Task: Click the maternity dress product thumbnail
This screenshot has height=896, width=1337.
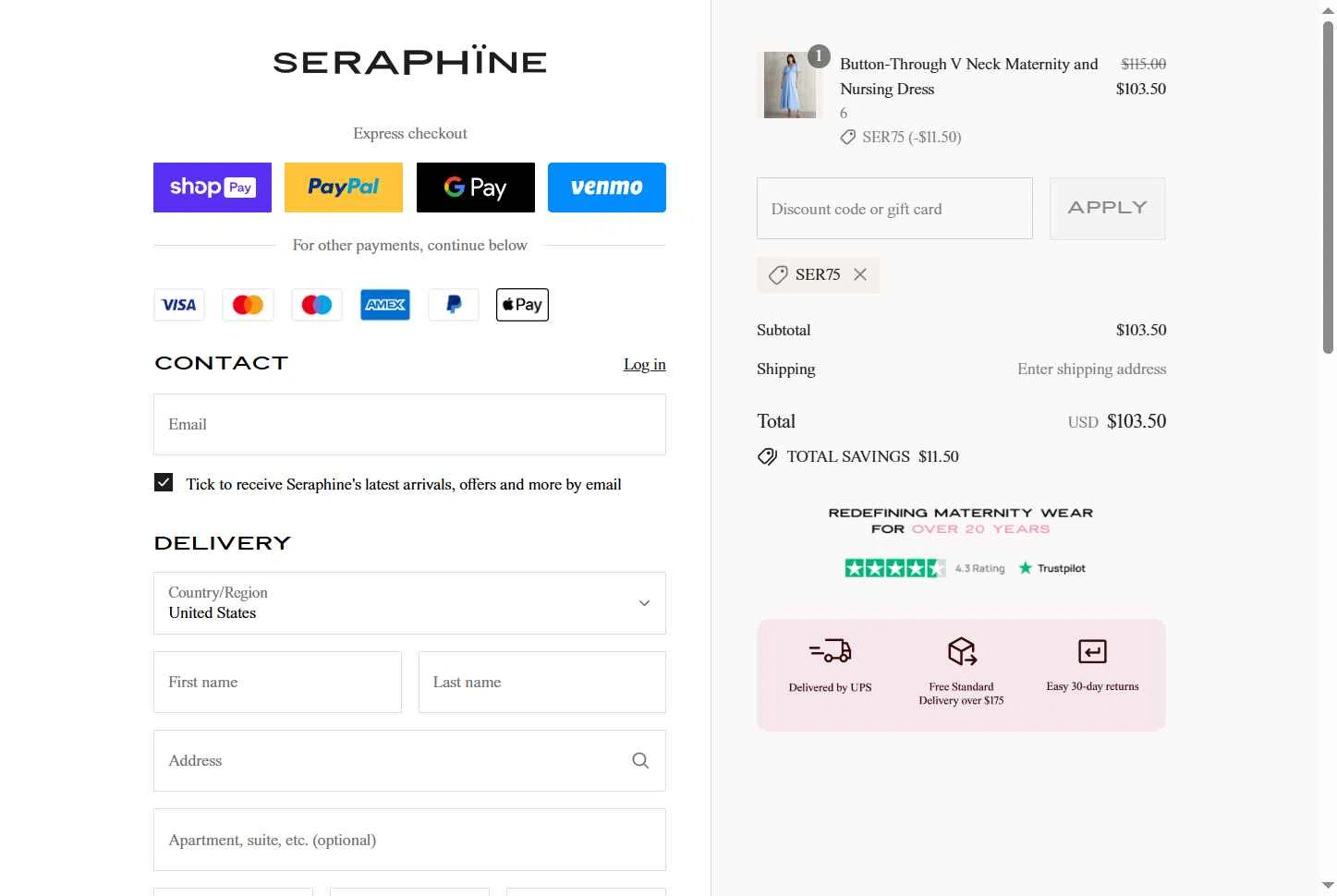Action: pyautogui.click(x=790, y=85)
